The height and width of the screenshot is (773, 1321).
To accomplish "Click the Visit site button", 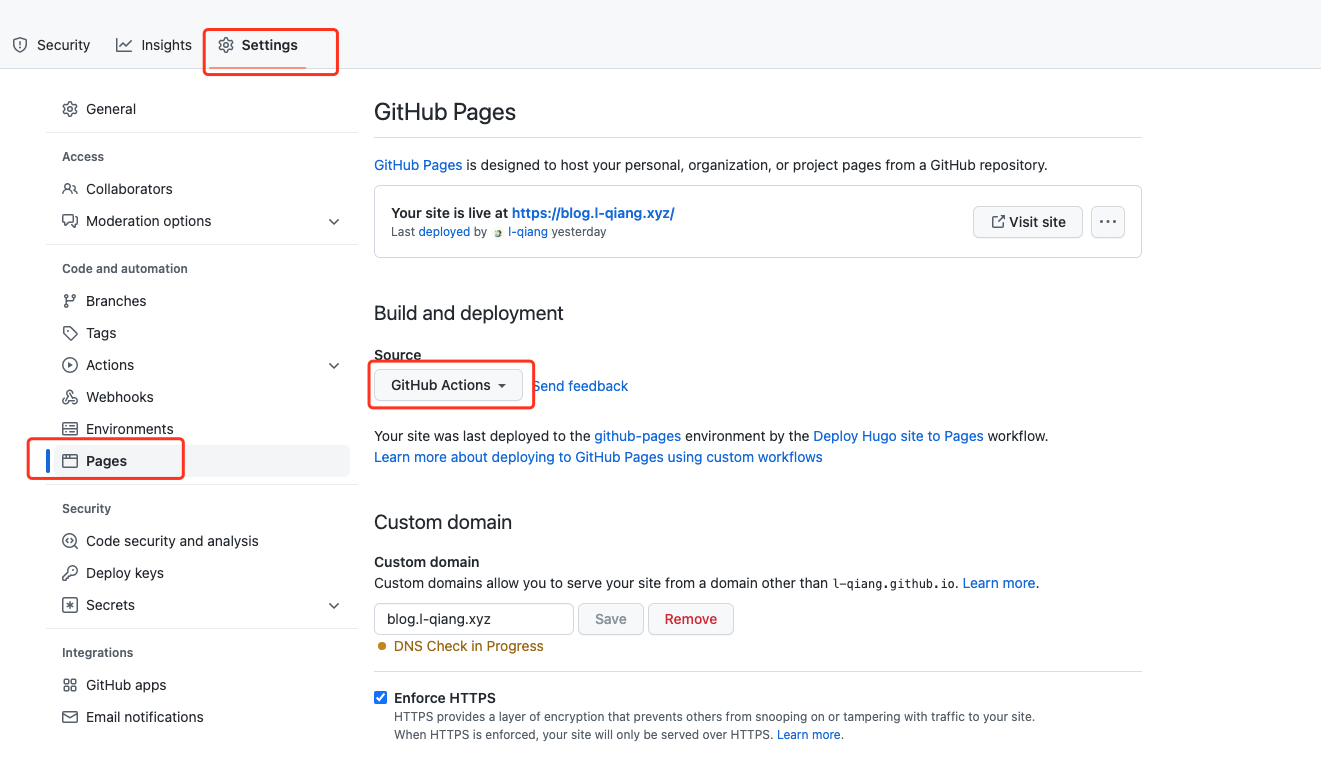I will (1028, 222).
